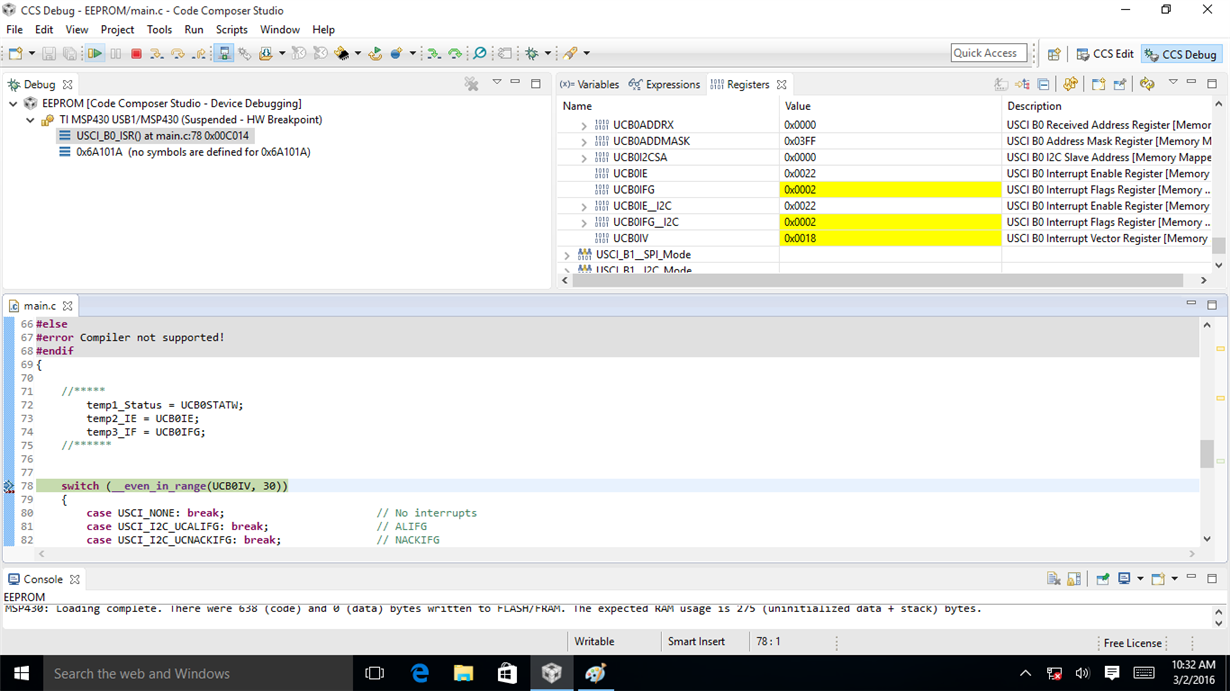Screen dimensions: 1230x691
Task: Open the New file dropdown arrow
Action: coord(32,53)
